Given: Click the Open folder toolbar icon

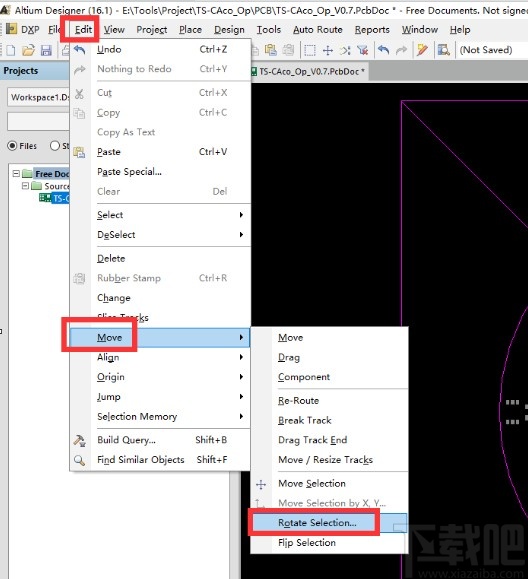Looking at the screenshot, I should coord(28,50).
